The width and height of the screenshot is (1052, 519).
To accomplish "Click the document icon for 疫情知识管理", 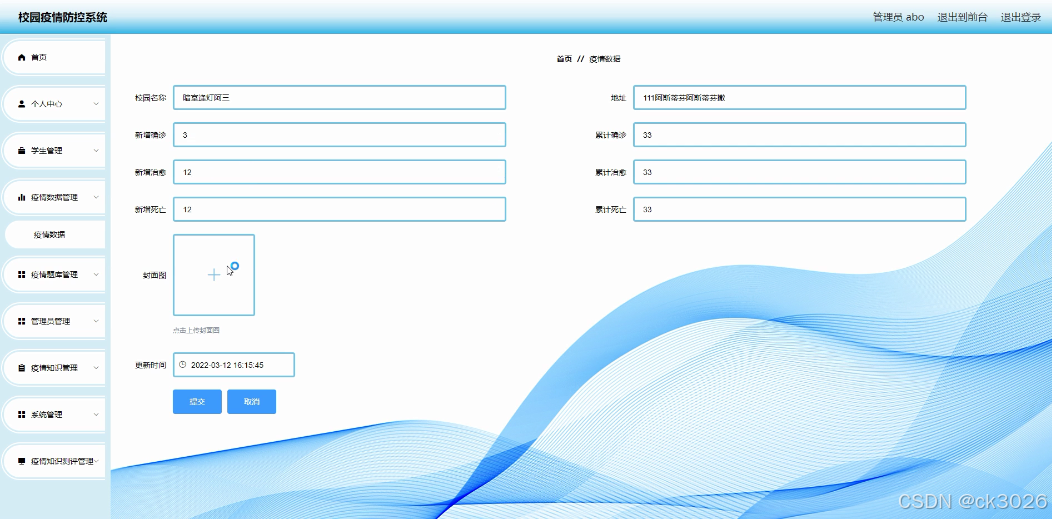I will (x=21, y=368).
